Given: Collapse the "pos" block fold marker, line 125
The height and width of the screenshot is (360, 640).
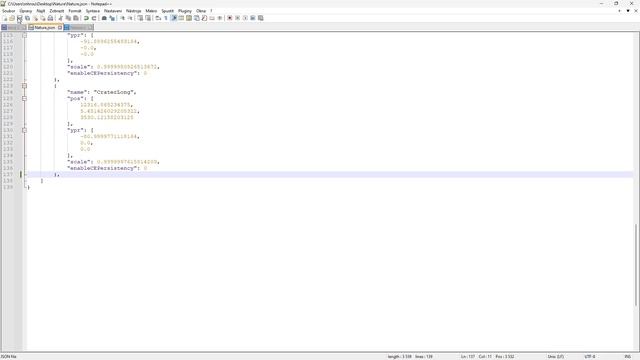Looking at the screenshot, I should tap(24, 98).
